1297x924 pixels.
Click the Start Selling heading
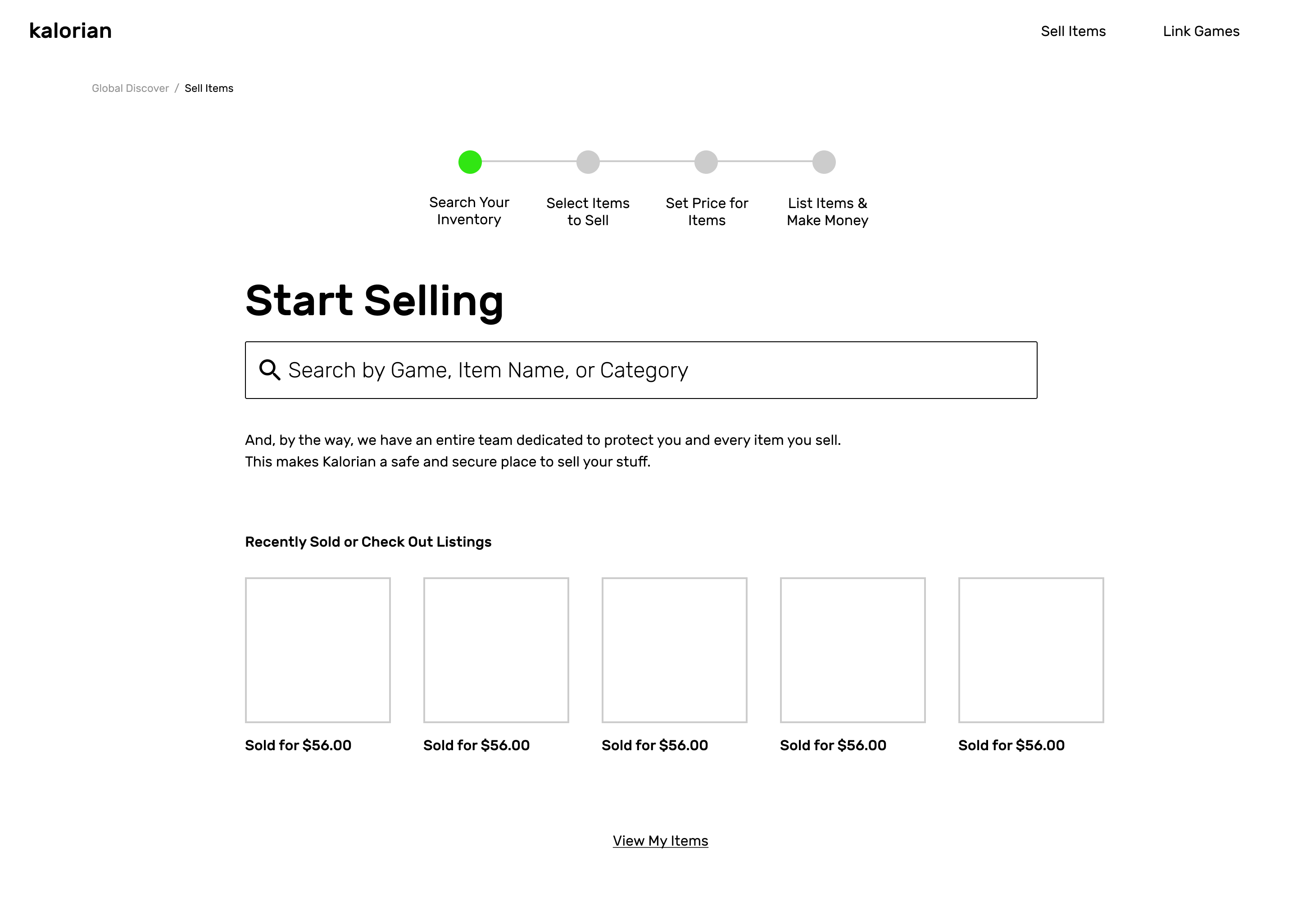tap(374, 300)
